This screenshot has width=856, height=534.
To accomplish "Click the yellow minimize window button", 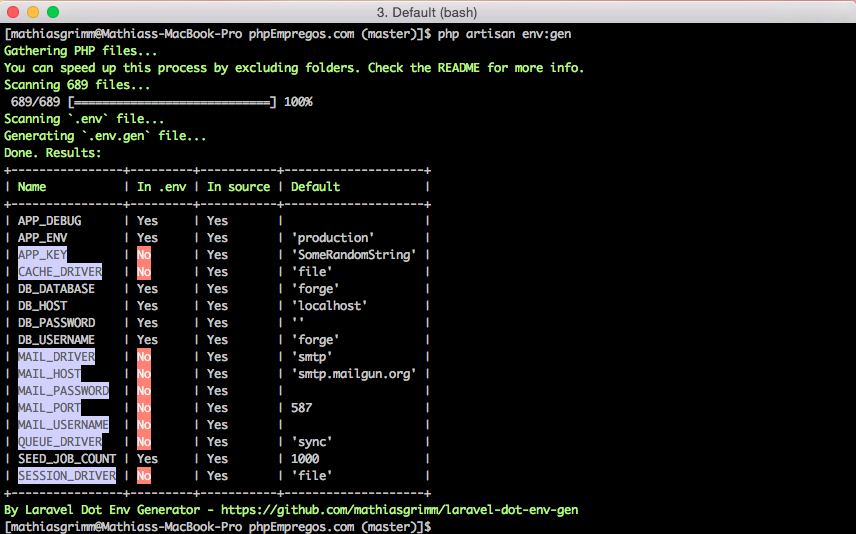I will [33, 12].
